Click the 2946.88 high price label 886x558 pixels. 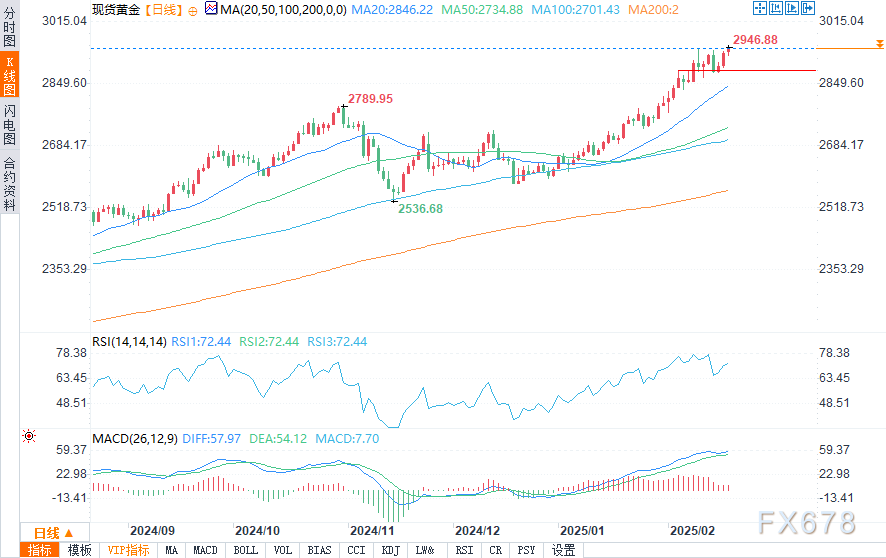tap(755, 40)
